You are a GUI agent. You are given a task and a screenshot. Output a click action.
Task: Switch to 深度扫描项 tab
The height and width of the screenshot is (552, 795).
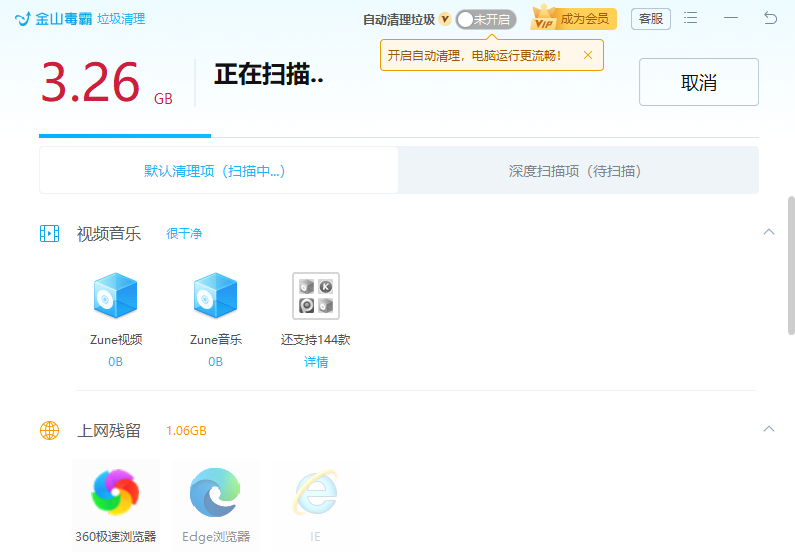[577, 171]
